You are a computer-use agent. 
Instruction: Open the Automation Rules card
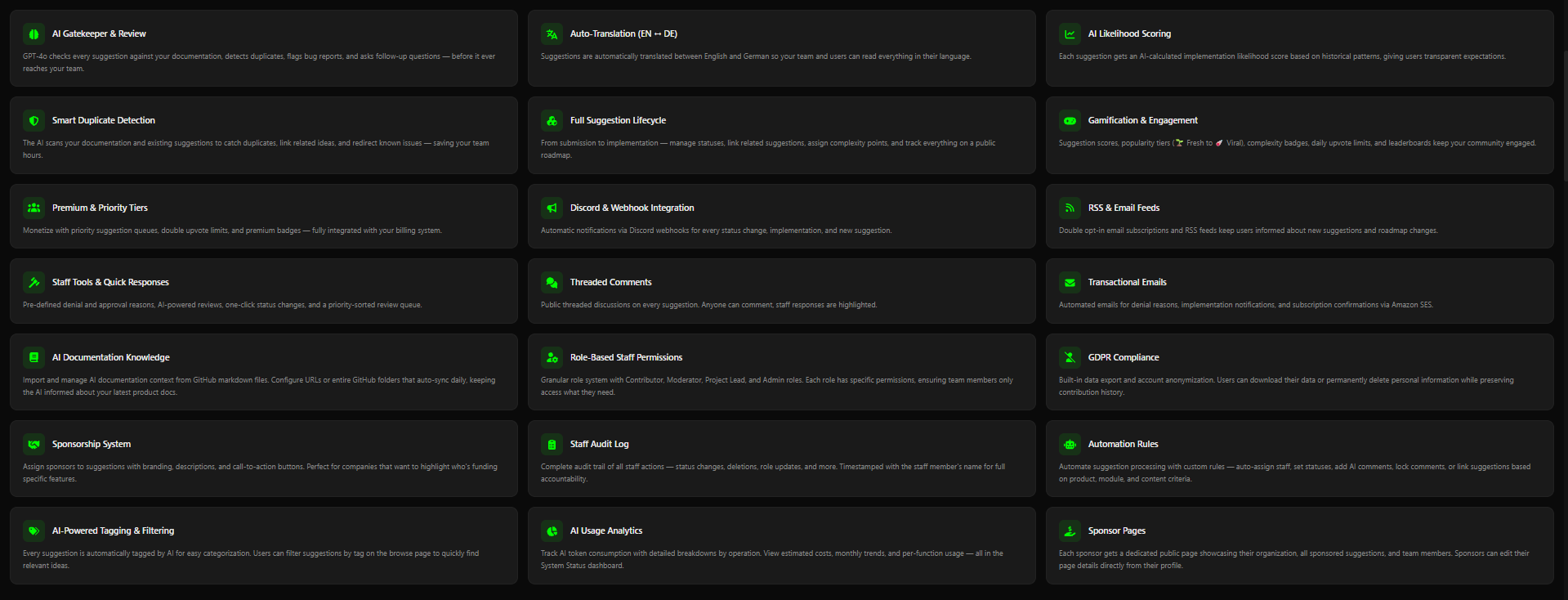[x=1299, y=459]
